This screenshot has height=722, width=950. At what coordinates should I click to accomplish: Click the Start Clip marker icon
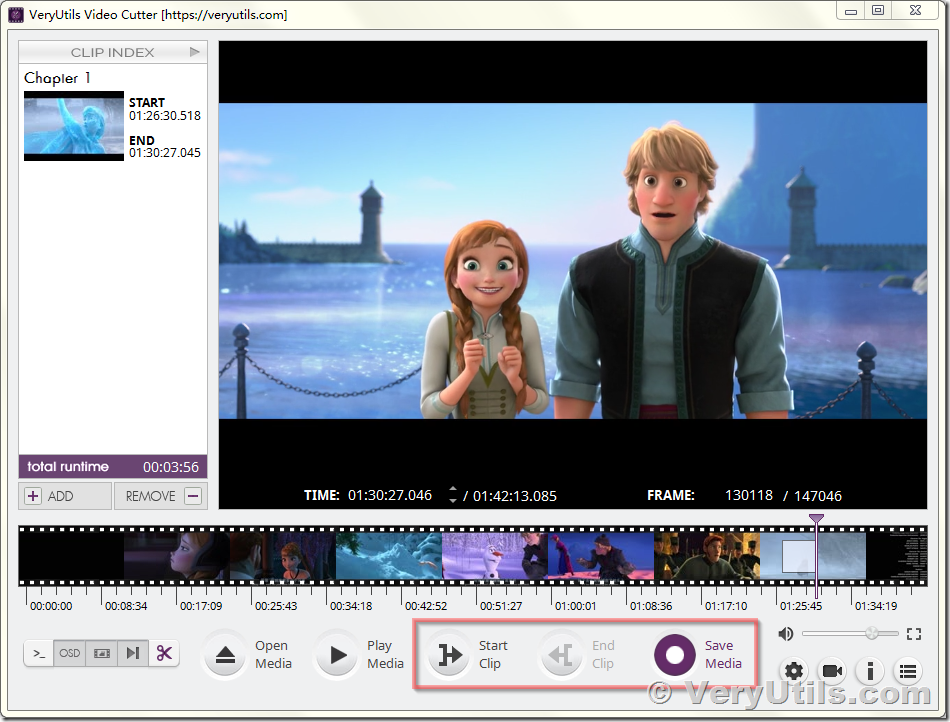tap(449, 655)
